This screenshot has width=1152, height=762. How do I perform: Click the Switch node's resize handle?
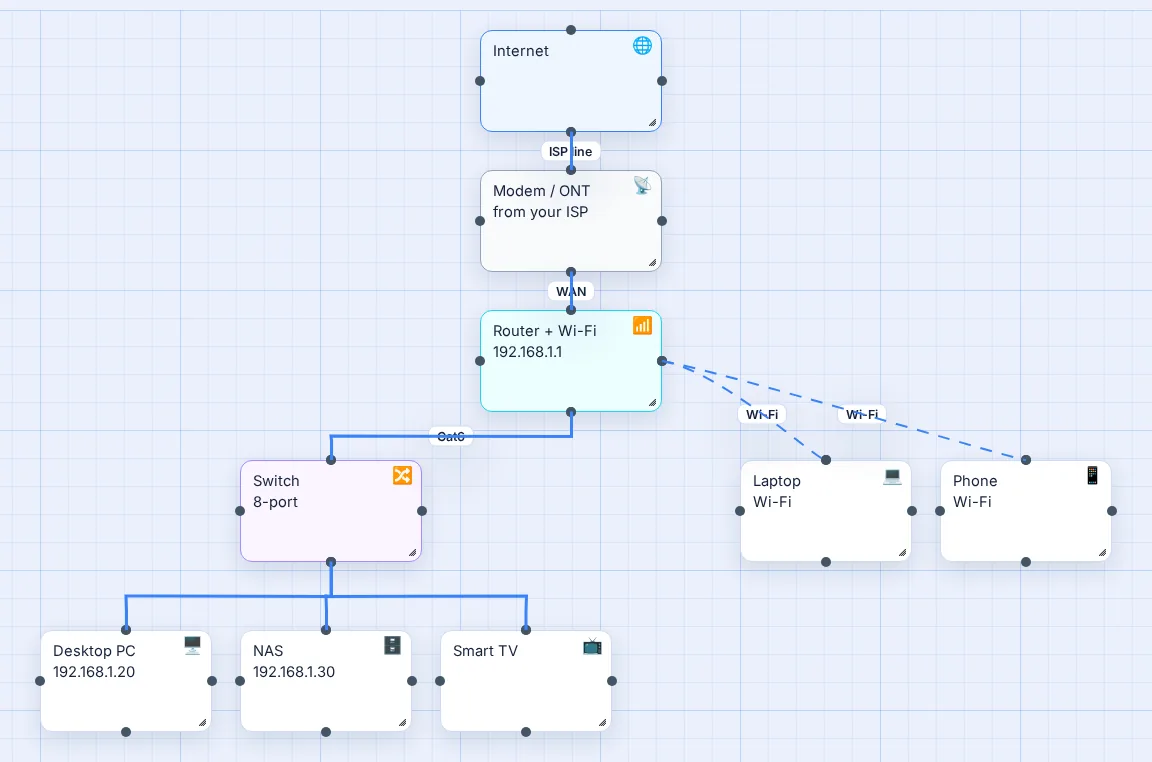[412, 553]
